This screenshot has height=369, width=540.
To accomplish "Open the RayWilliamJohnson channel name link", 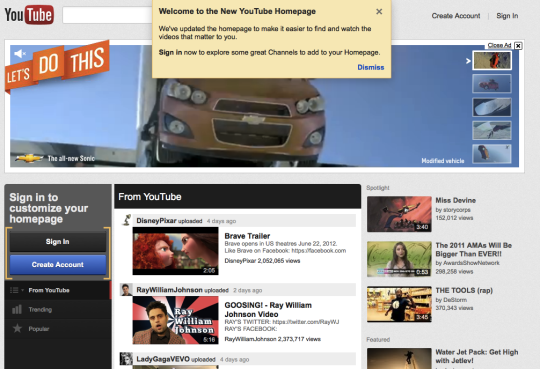I will coord(169,290).
